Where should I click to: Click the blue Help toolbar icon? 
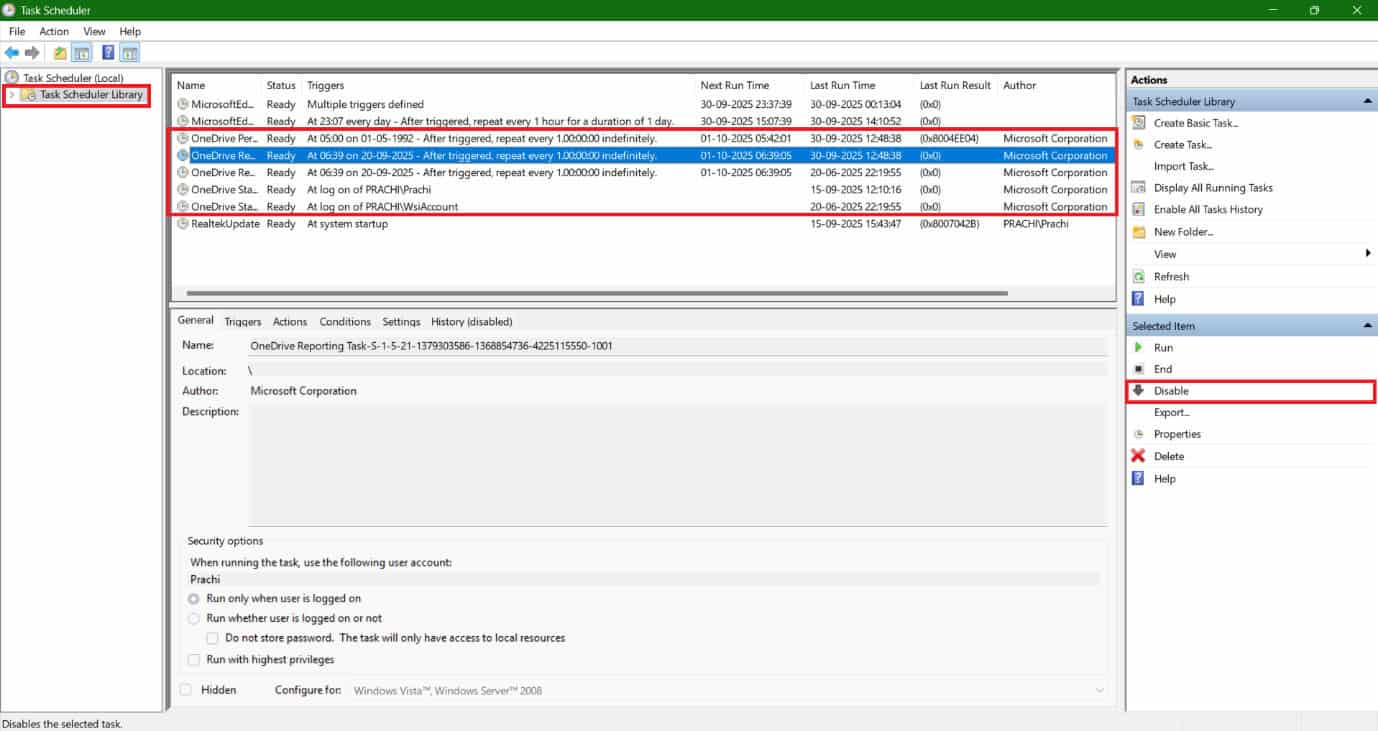click(x=108, y=53)
